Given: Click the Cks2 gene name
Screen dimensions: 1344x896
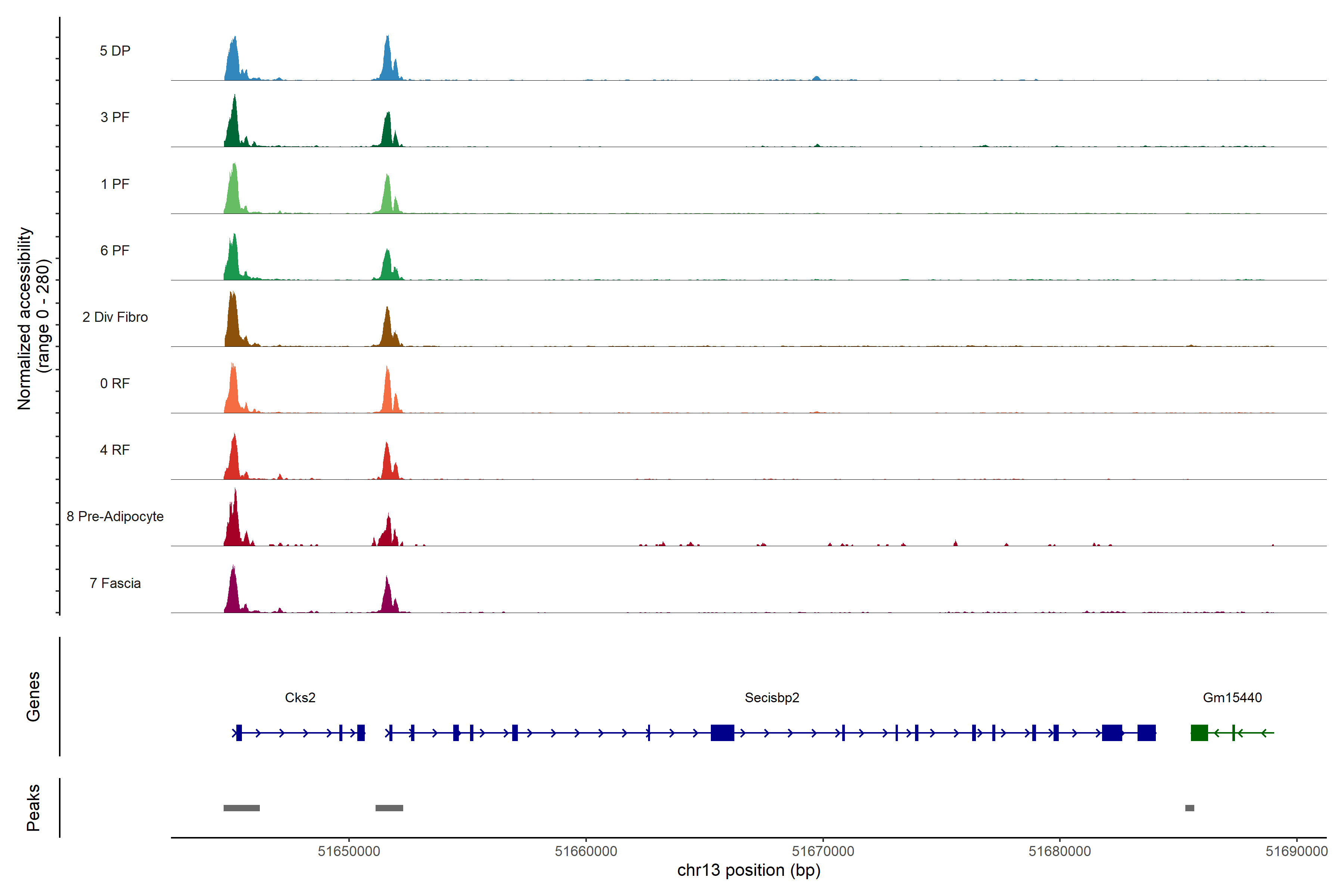Looking at the screenshot, I should click(300, 698).
